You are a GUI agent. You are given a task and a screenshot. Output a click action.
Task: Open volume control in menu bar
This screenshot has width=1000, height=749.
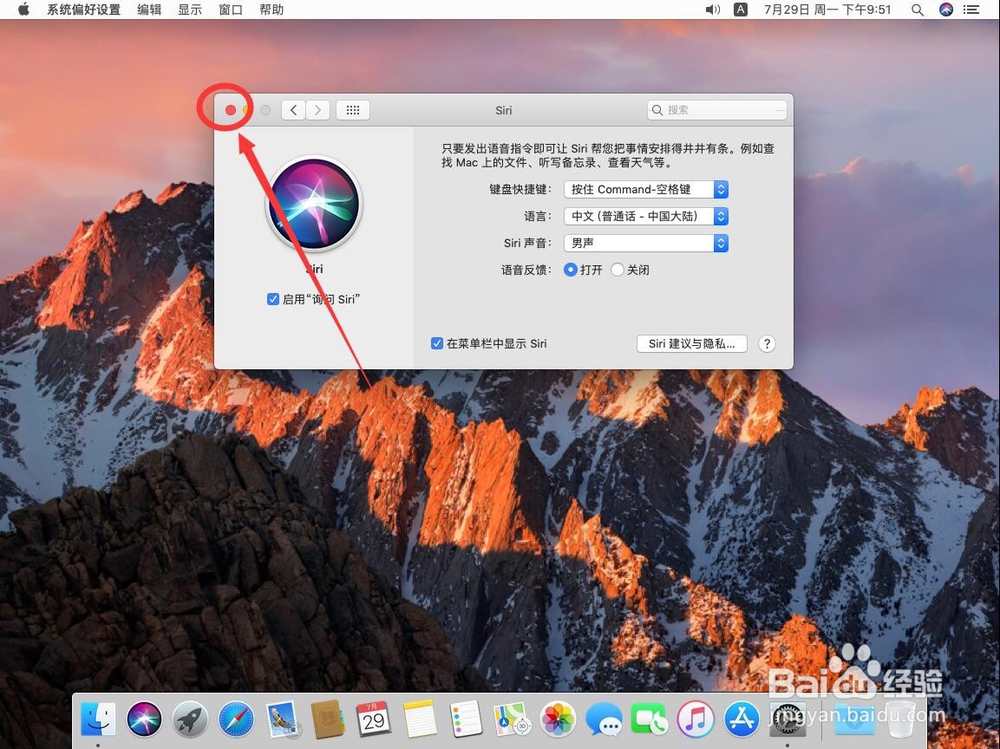(712, 10)
